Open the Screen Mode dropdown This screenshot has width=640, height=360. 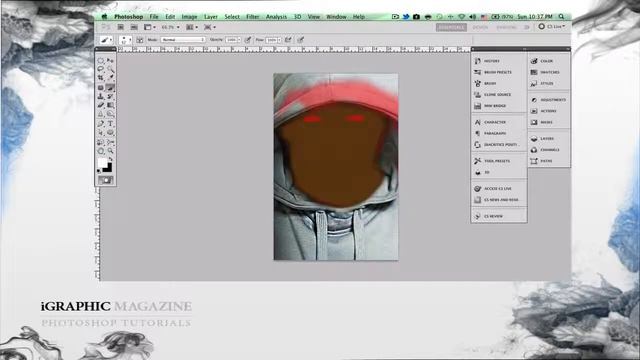[210, 27]
